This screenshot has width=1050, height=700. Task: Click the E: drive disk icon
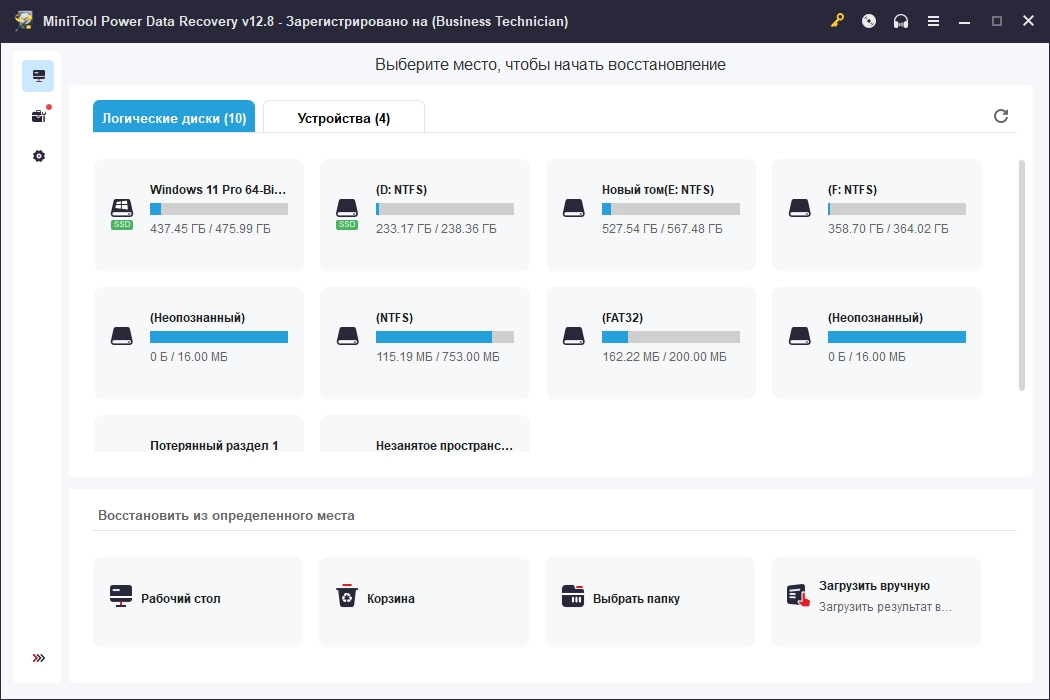(574, 208)
